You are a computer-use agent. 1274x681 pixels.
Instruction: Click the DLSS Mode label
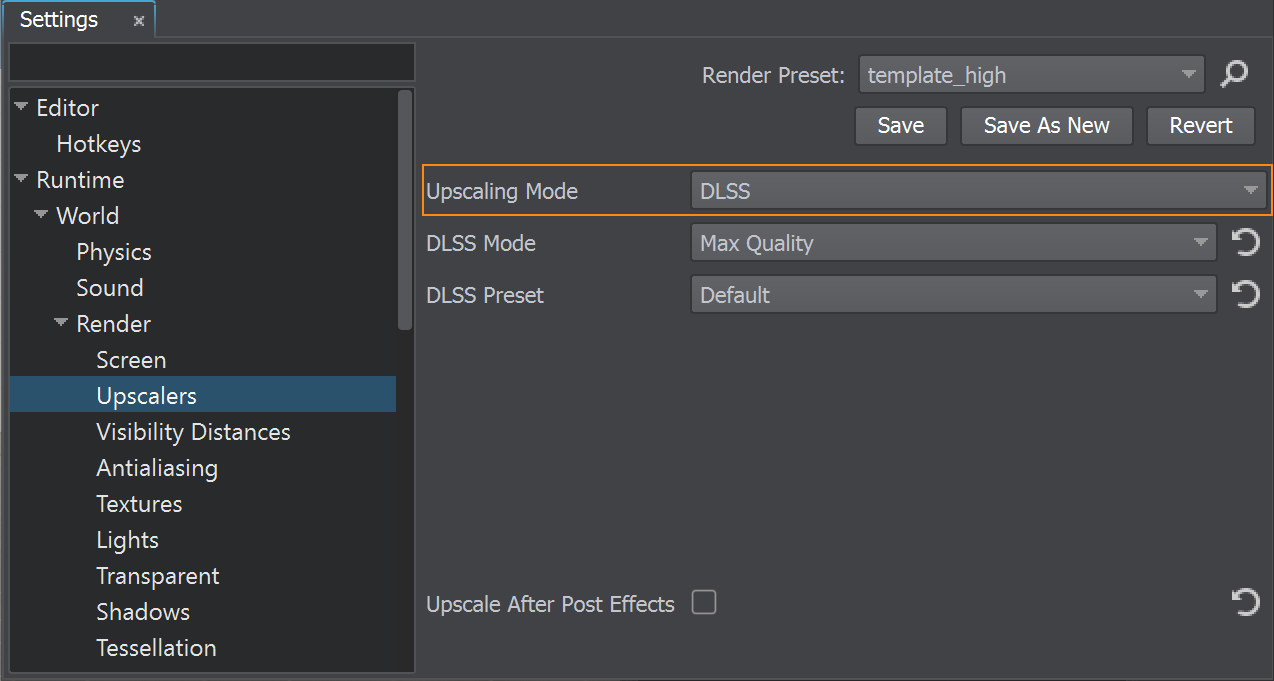(x=481, y=243)
